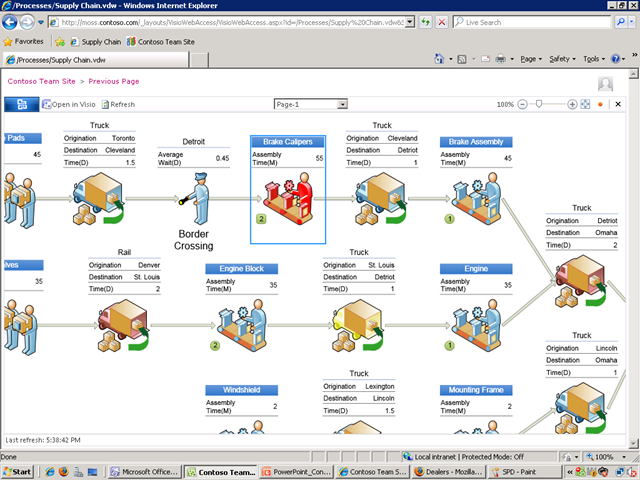The height and width of the screenshot is (480, 640).
Task: Click the orange dot status icon
Action: (x=600, y=104)
